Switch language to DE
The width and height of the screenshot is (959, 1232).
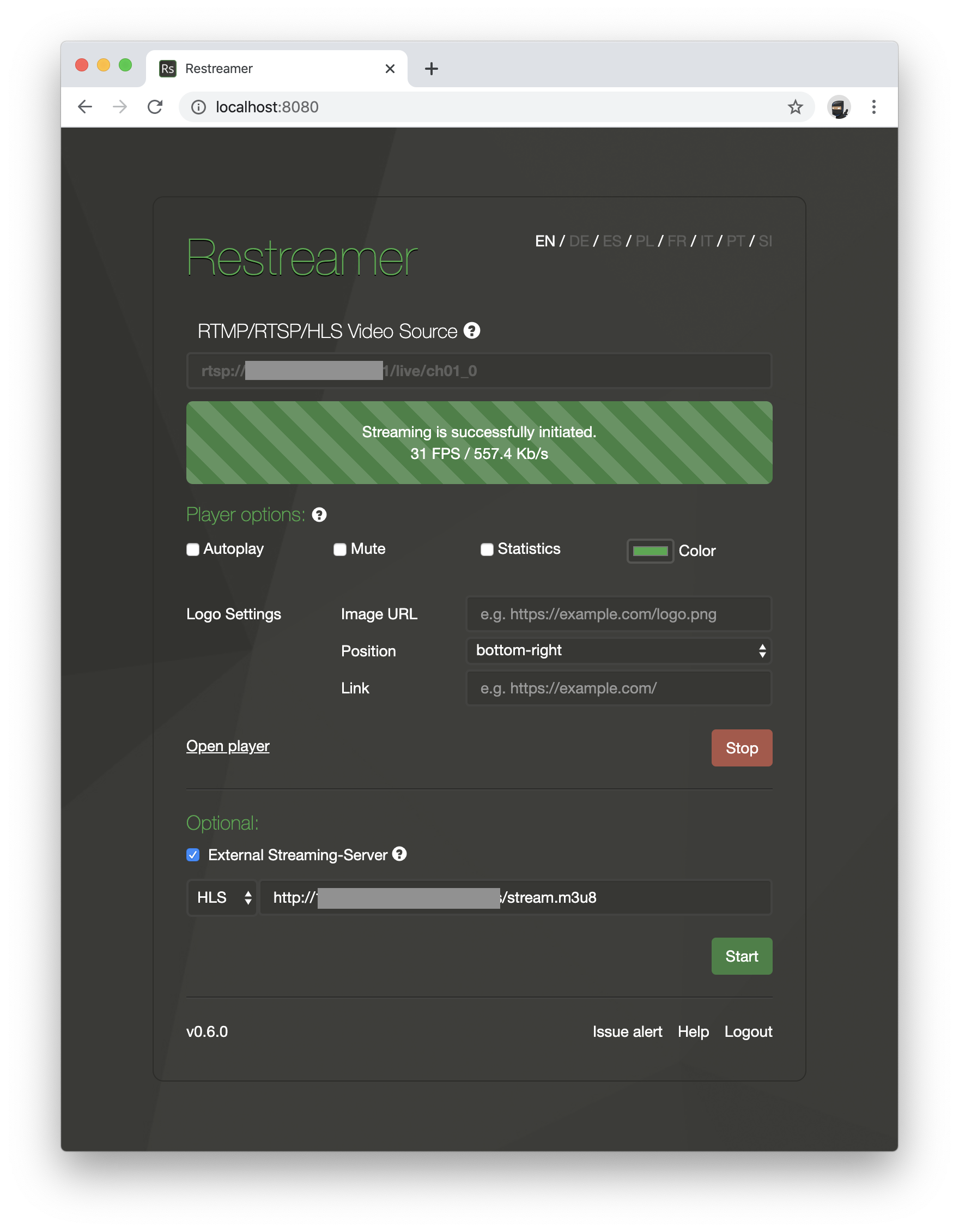click(579, 241)
